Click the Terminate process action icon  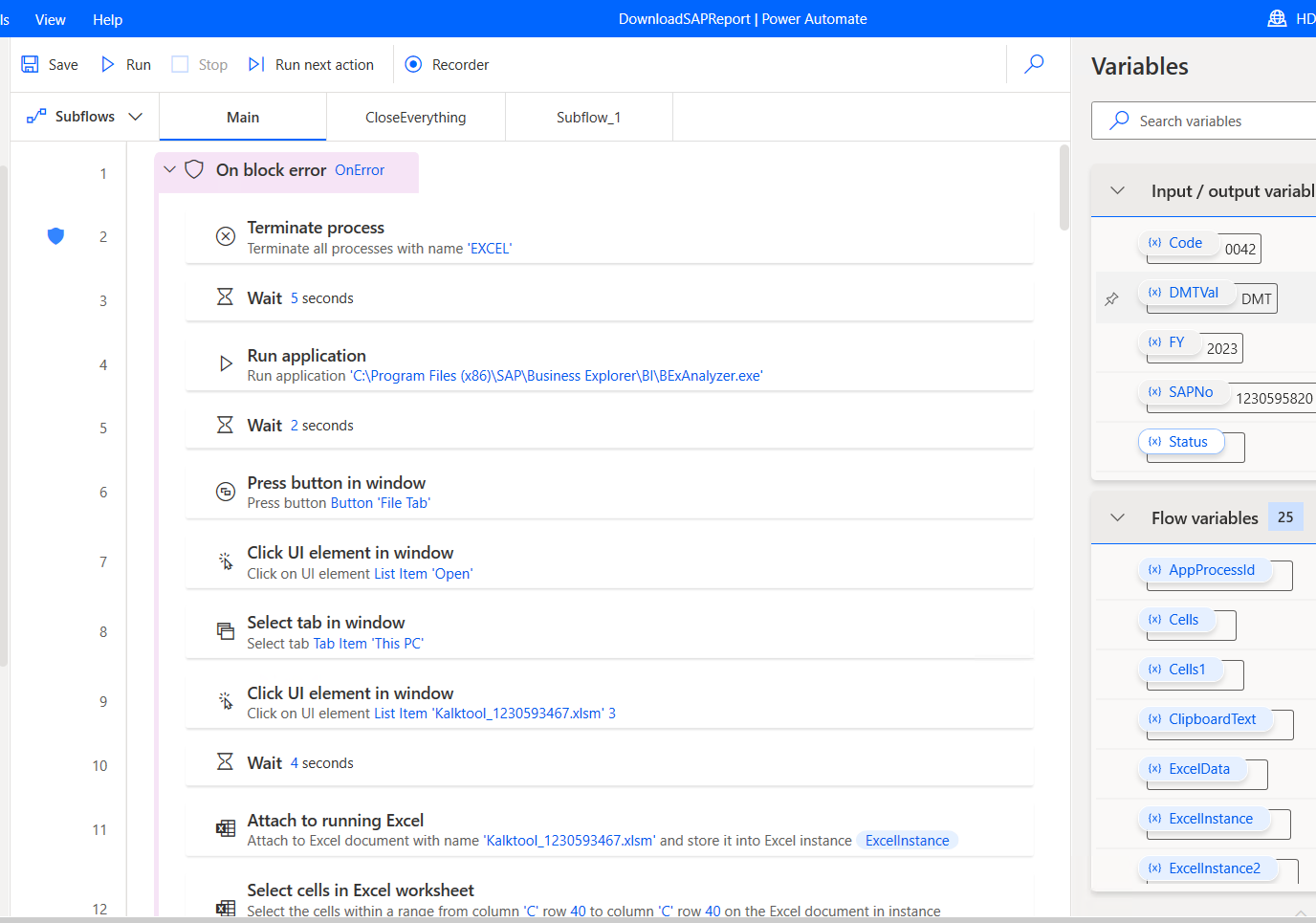click(x=226, y=236)
